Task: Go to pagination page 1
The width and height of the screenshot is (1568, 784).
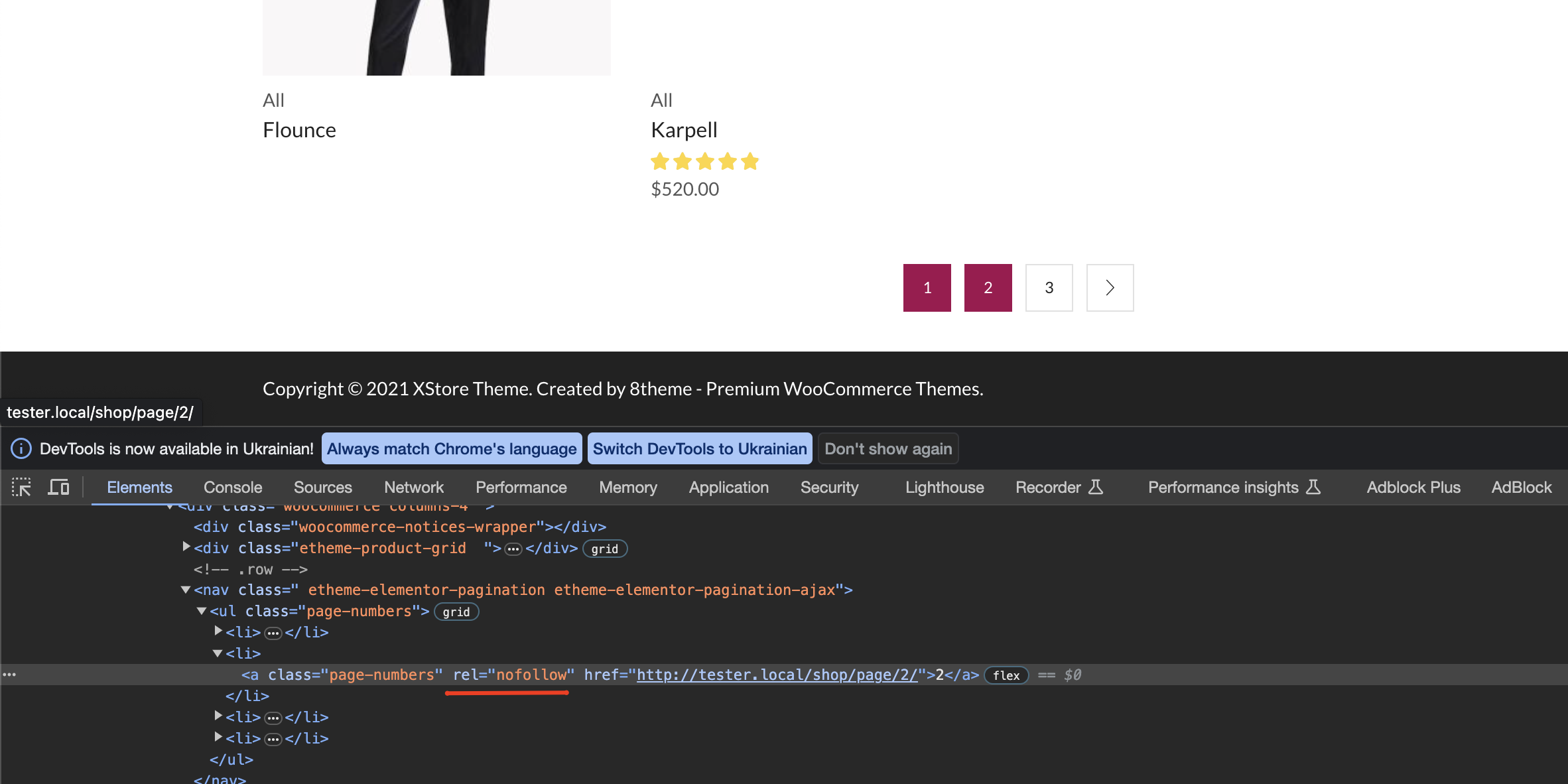Action: pos(927,288)
